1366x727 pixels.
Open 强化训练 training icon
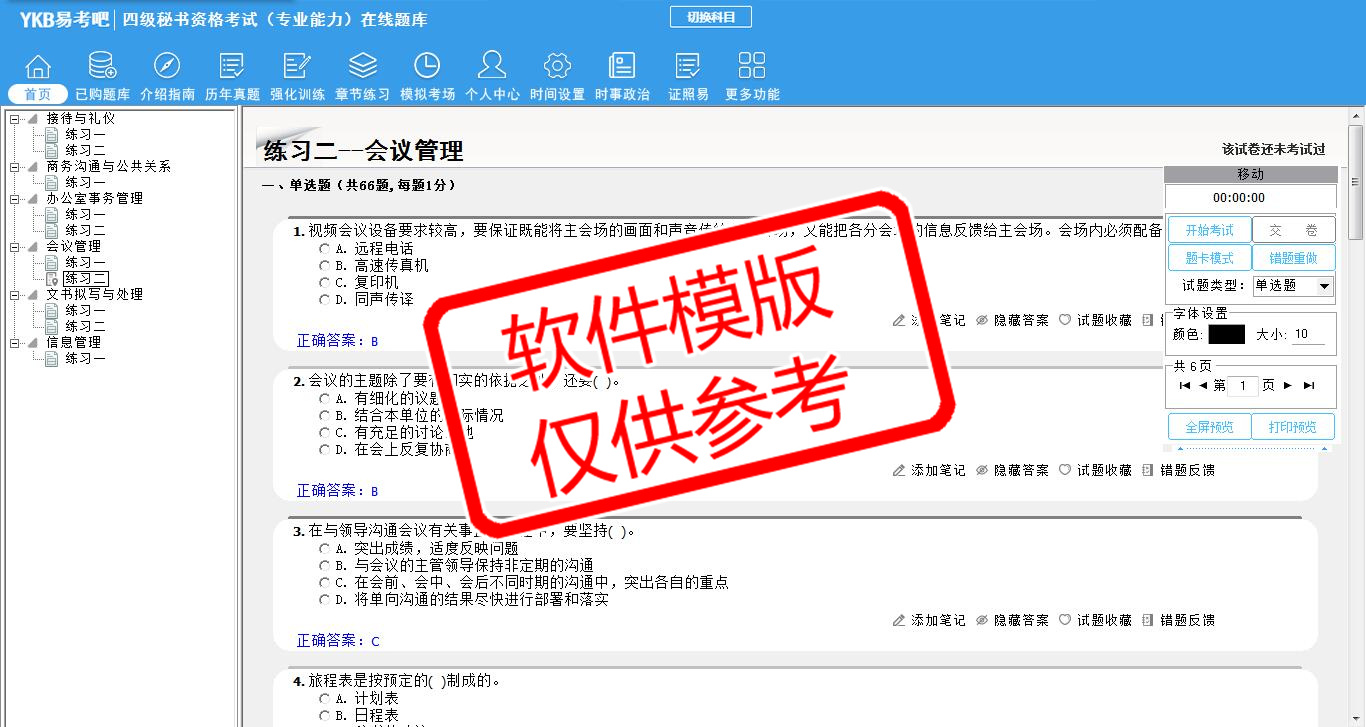click(297, 67)
